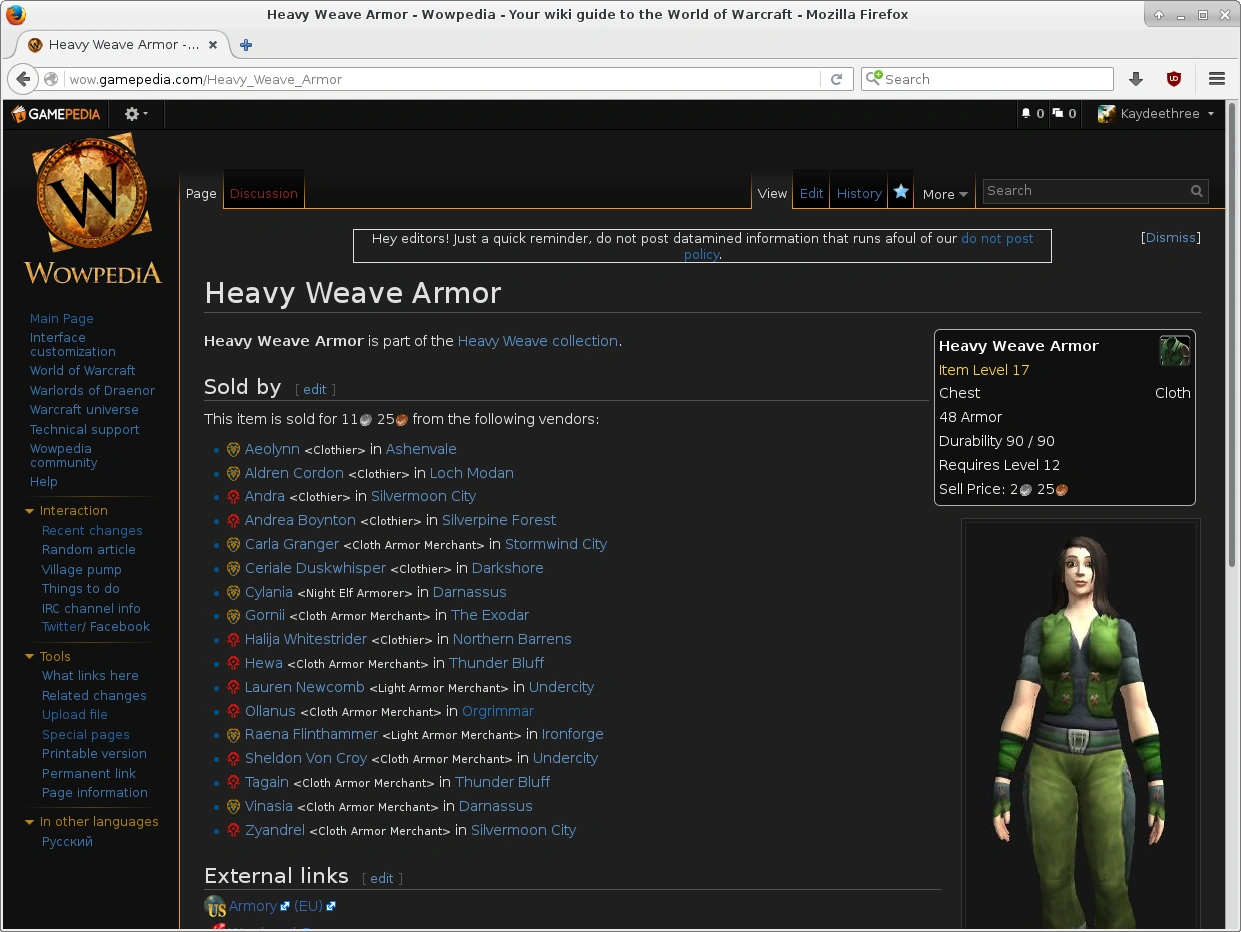Image resolution: width=1241 pixels, height=932 pixels.
Task: Dismiss the editor reminder notice
Action: coord(1171,238)
